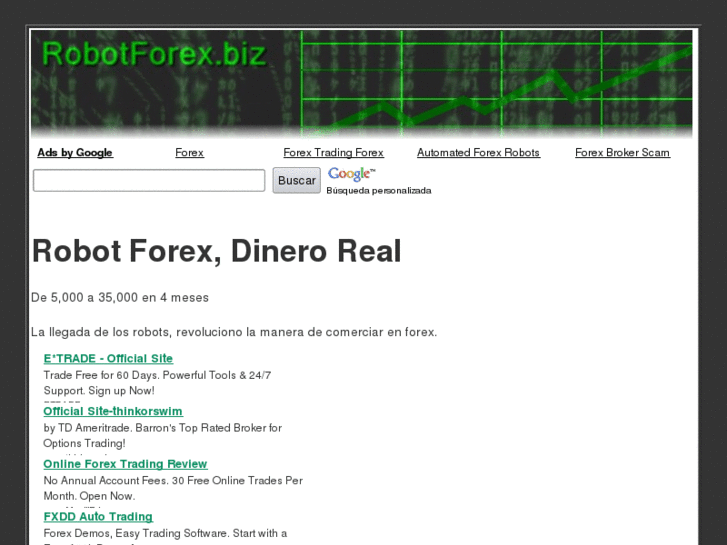Click the No Annual Account Fees text

coord(173,488)
